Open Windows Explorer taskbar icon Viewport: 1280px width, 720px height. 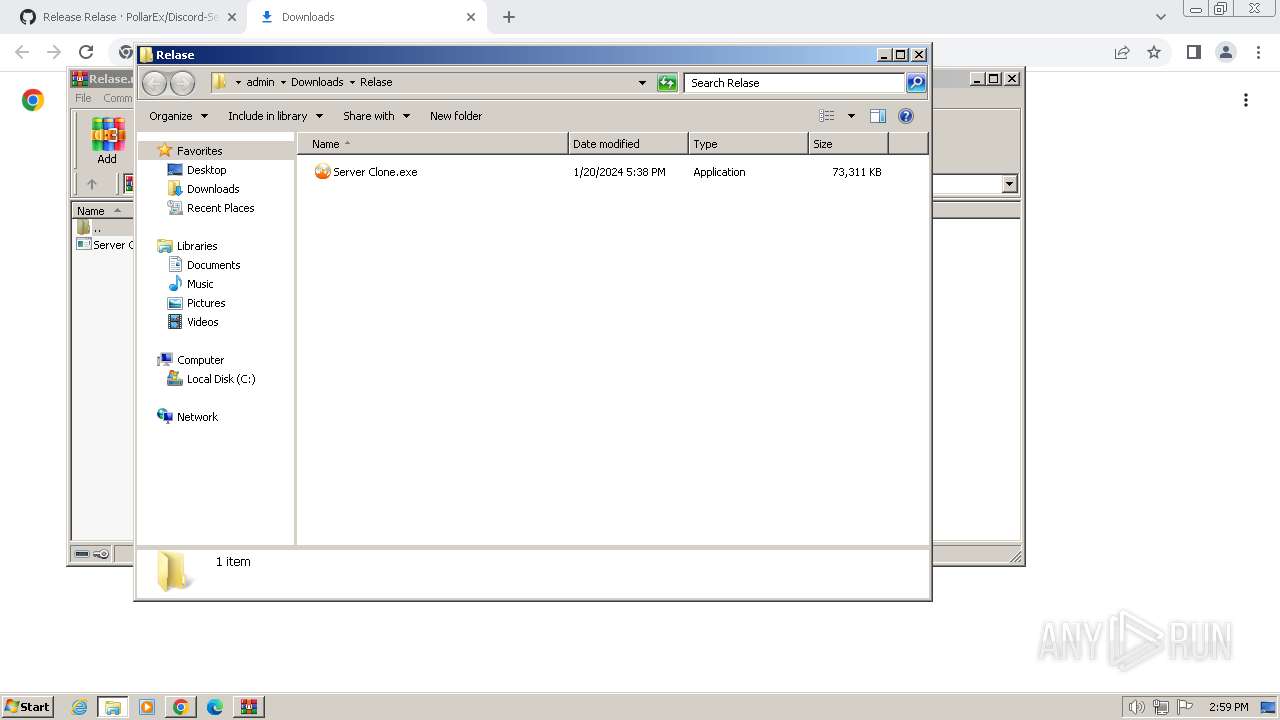[113, 707]
